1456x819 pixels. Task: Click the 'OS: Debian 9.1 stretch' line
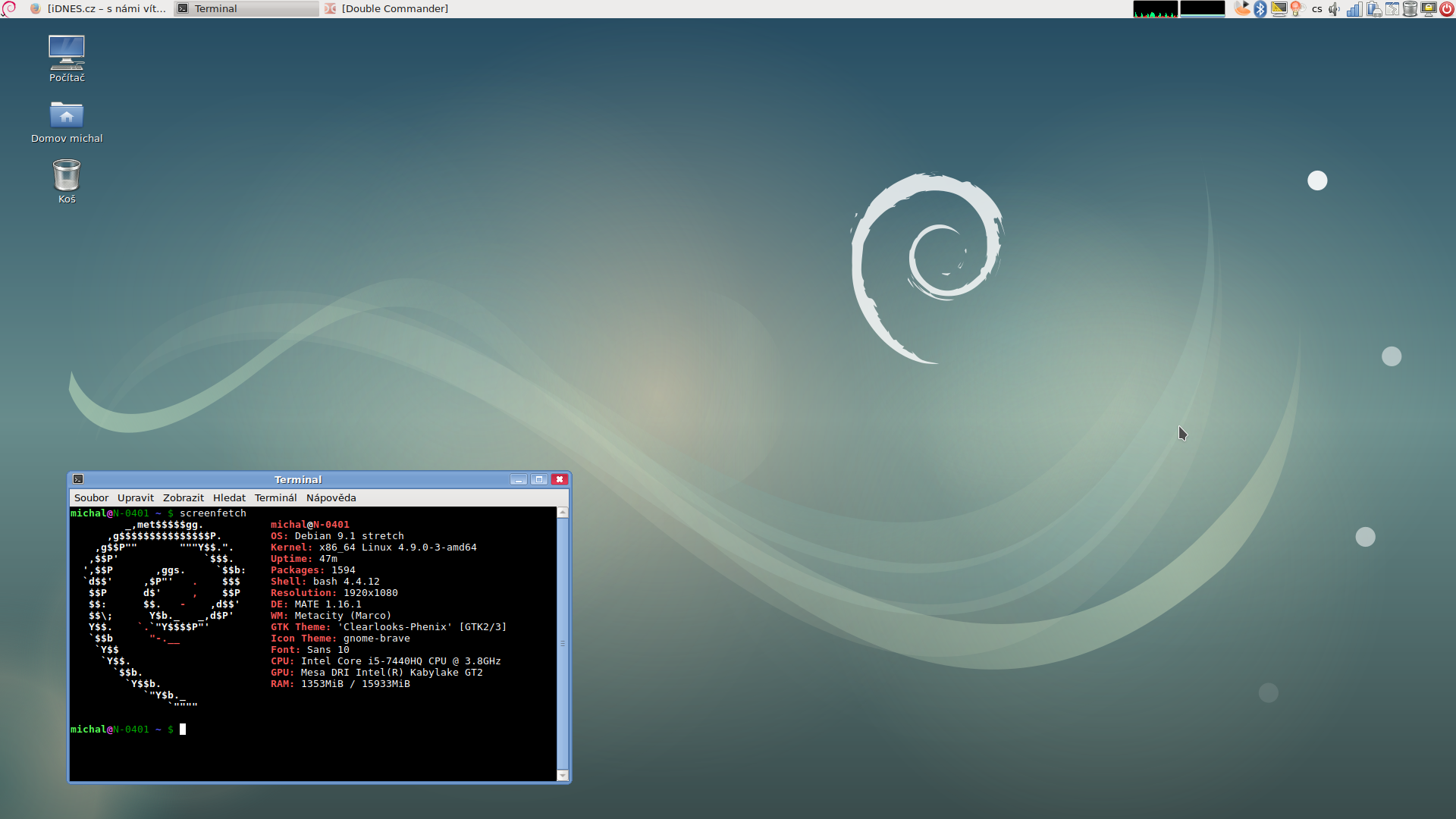337,536
